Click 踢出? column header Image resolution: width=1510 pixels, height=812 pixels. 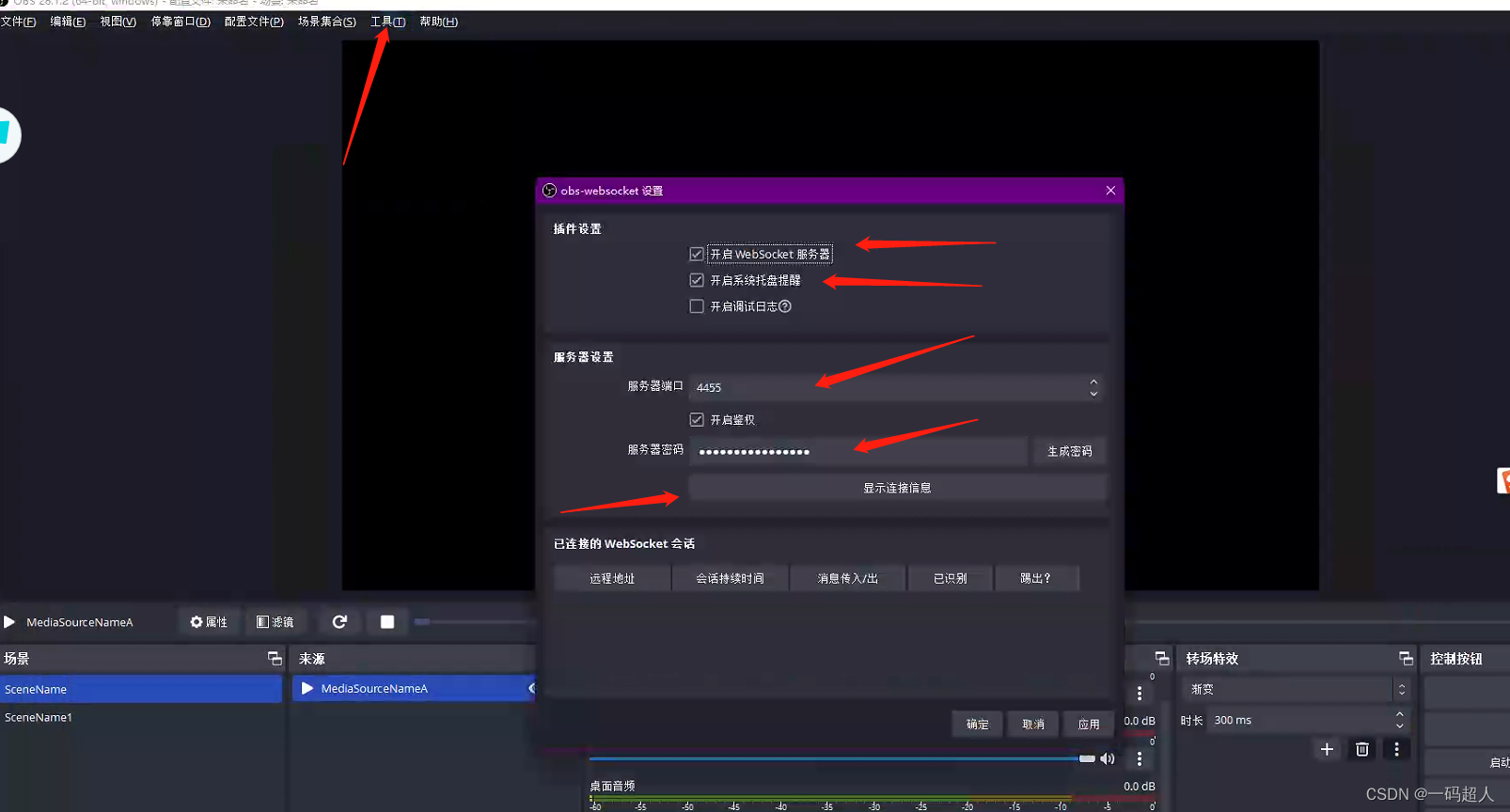(1036, 578)
